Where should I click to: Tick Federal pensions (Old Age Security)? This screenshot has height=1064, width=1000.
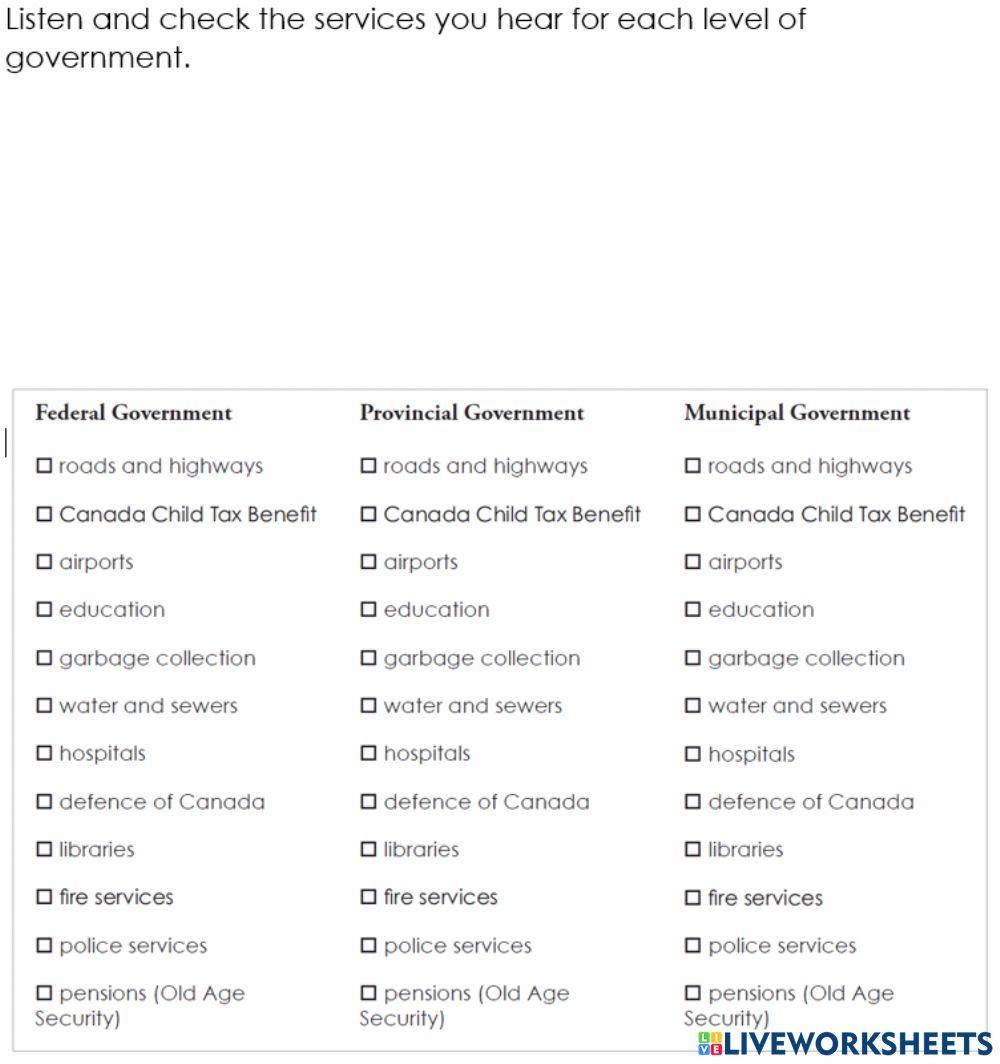pos(44,994)
